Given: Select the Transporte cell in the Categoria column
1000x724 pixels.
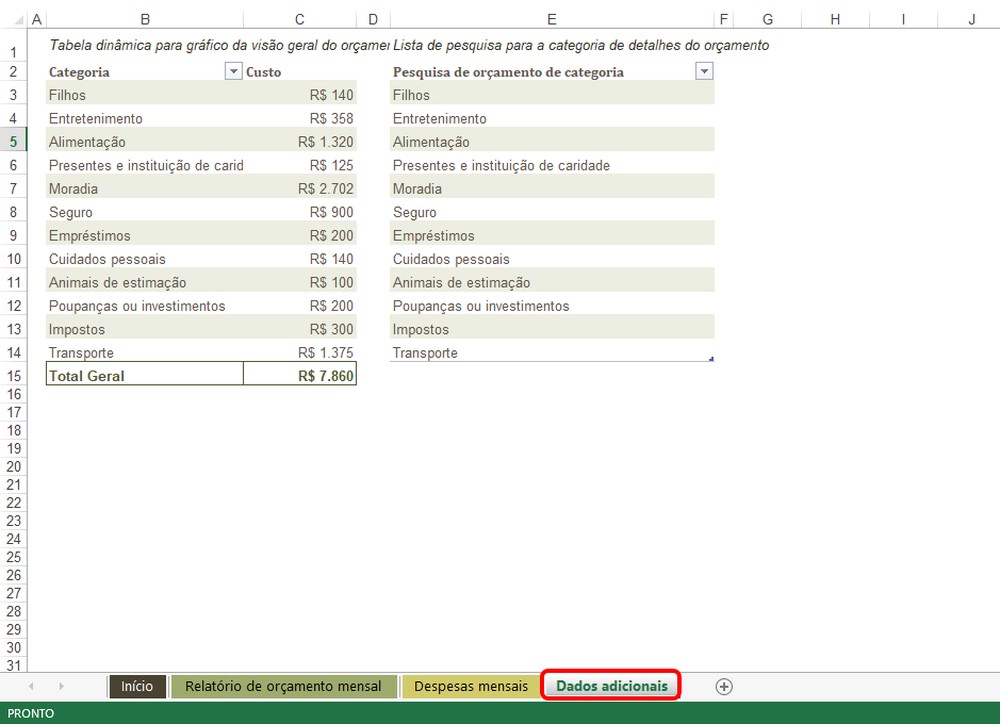Looking at the screenshot, I should pyautogui.click(x=144, y=352).
